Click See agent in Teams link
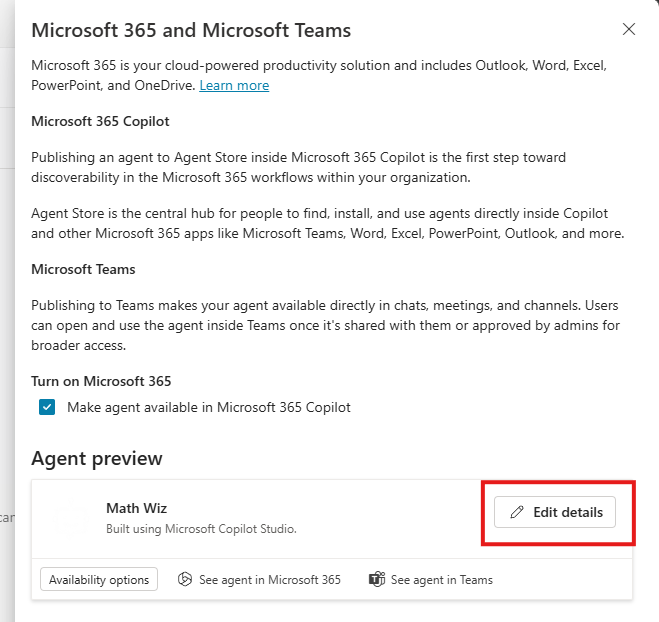Image resolution: width=659 pixels, height=622 pixels. click(x=431, y=580)
